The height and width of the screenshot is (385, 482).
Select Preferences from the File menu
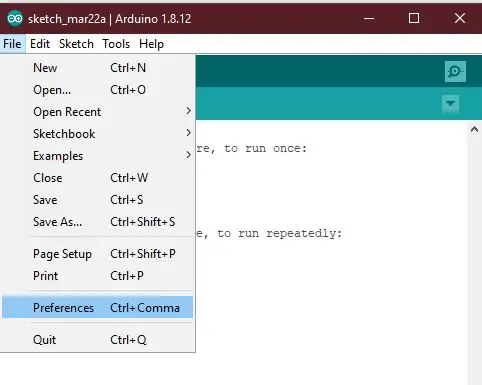[x=97, y=307]
